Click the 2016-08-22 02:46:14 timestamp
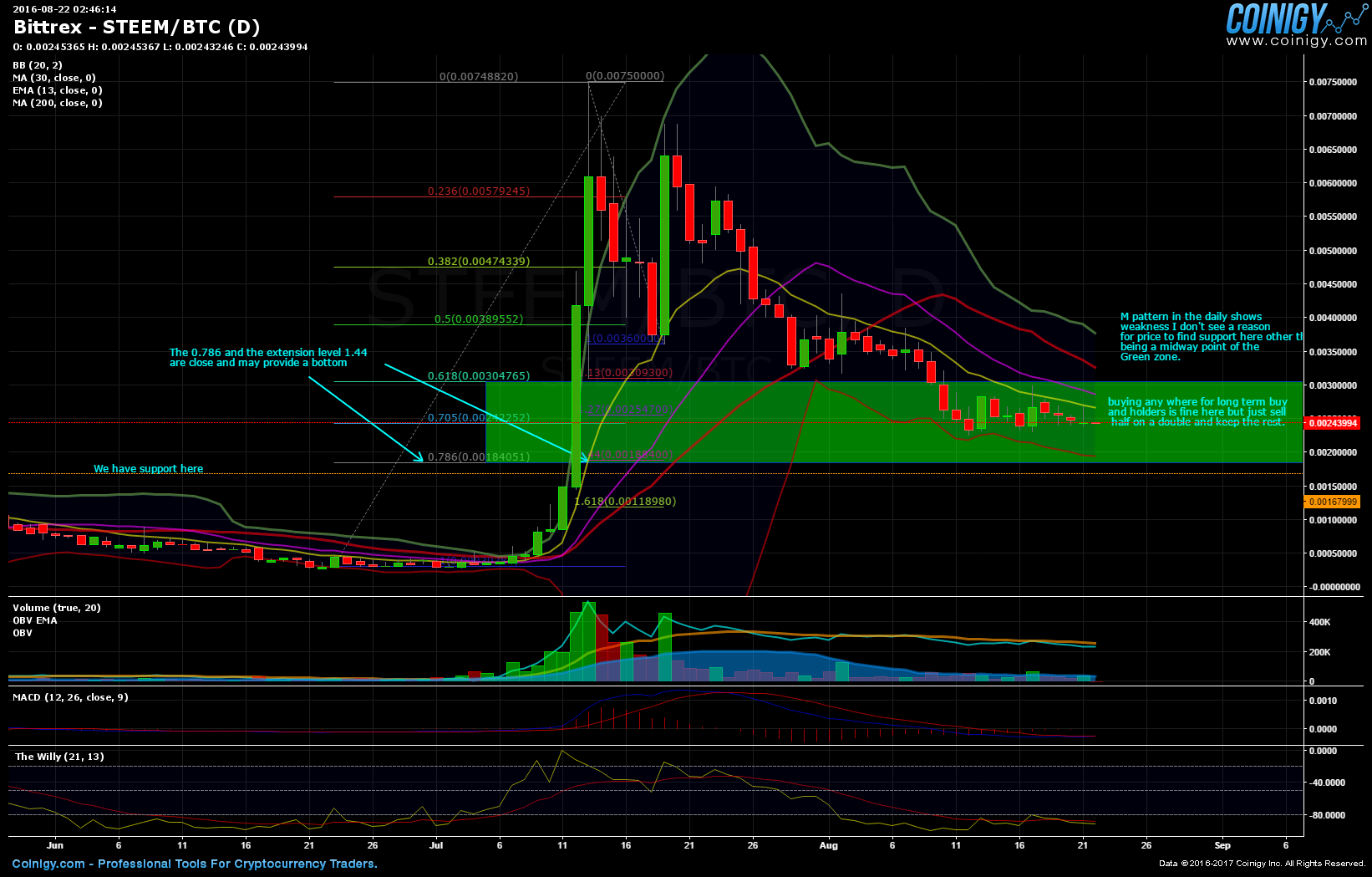This screenshot has width=1372, height=877. tap(64, 9)
